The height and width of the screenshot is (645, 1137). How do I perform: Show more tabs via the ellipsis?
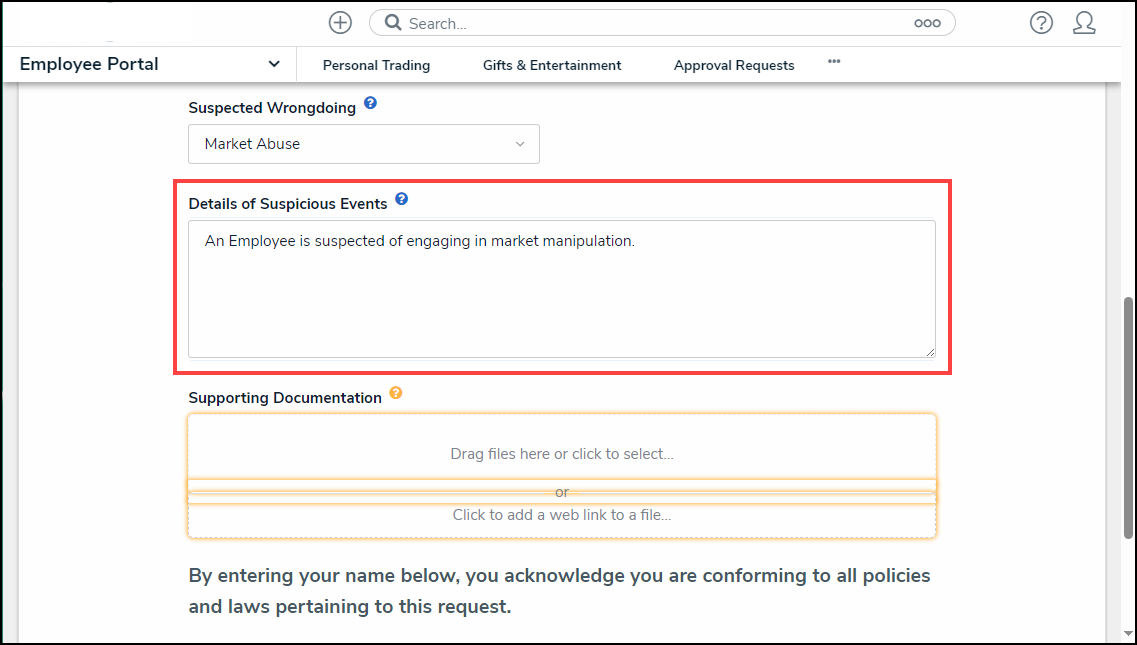tap(834, 62)
